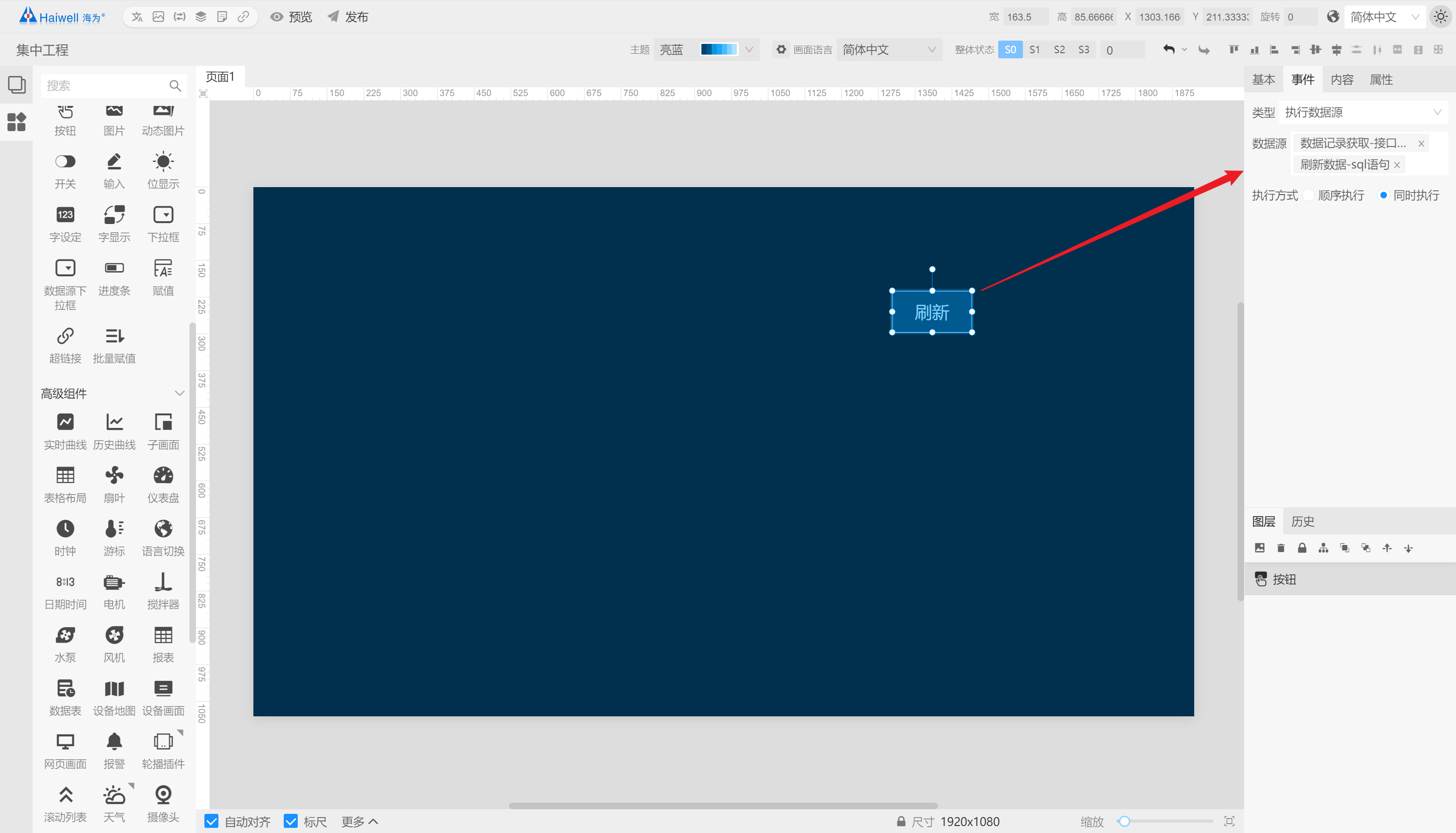
Task: Add a 下拉框 dropdown component
Action: 163,223
